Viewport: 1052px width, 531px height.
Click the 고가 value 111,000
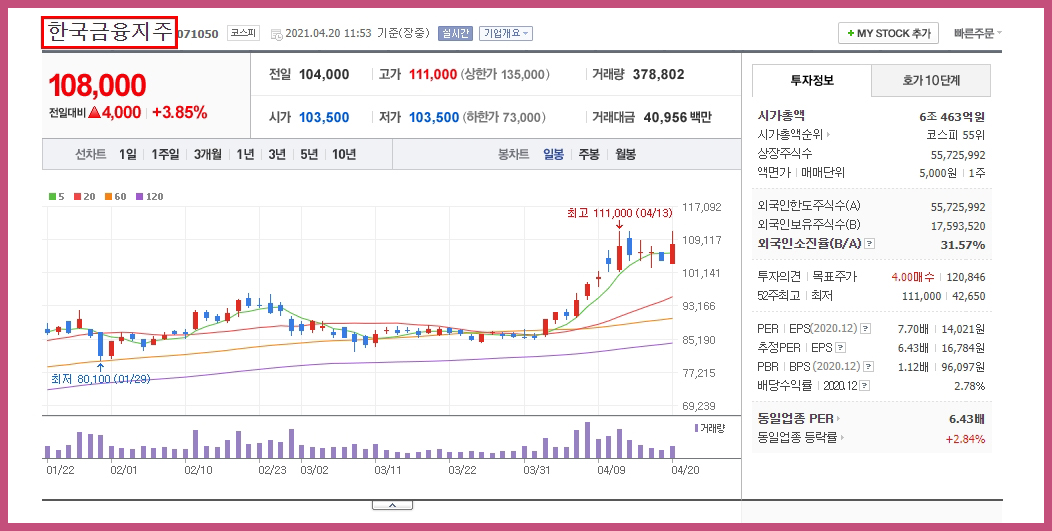(433, 75)
